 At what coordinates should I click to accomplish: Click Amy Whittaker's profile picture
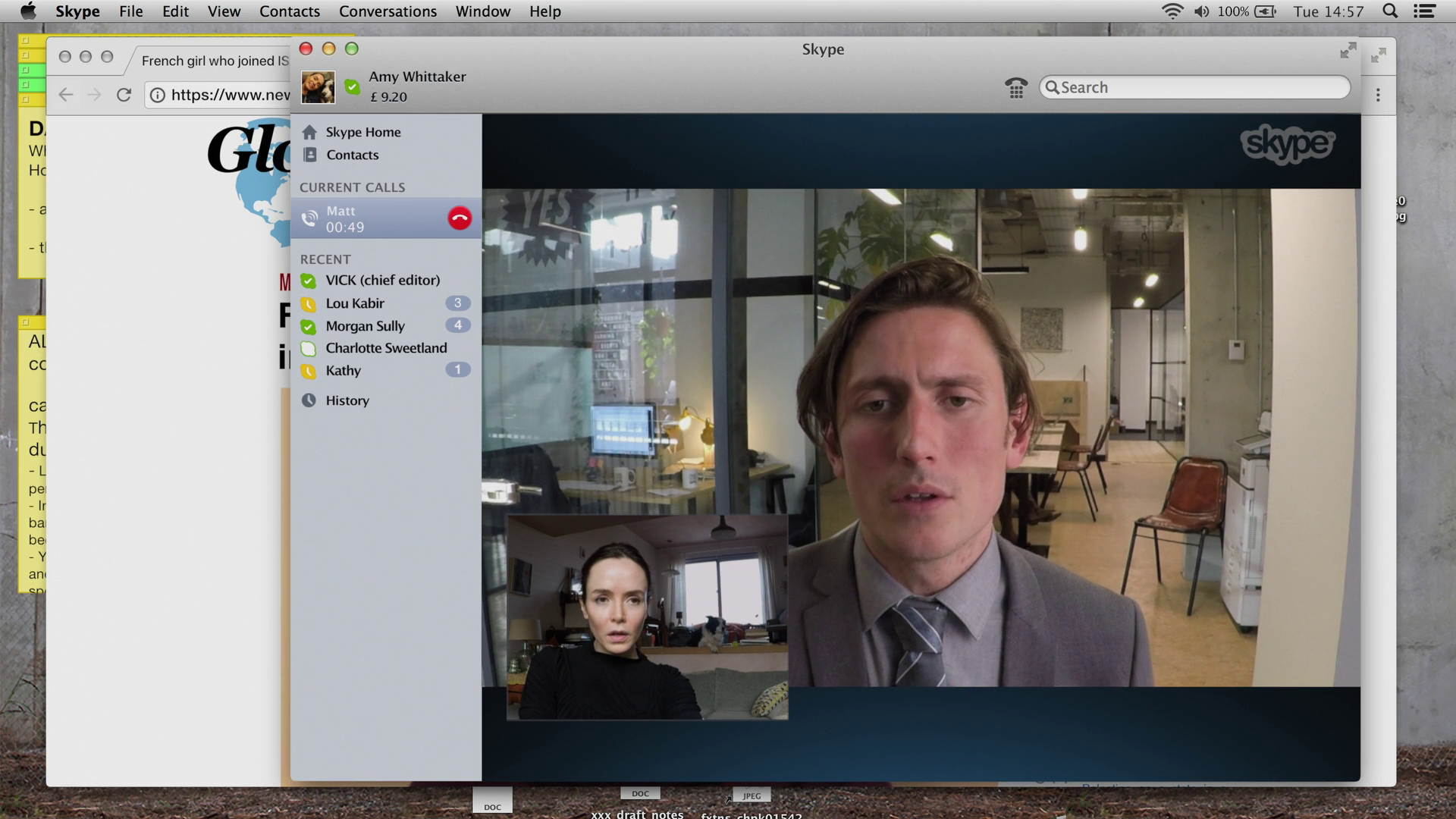click(318, 87)
